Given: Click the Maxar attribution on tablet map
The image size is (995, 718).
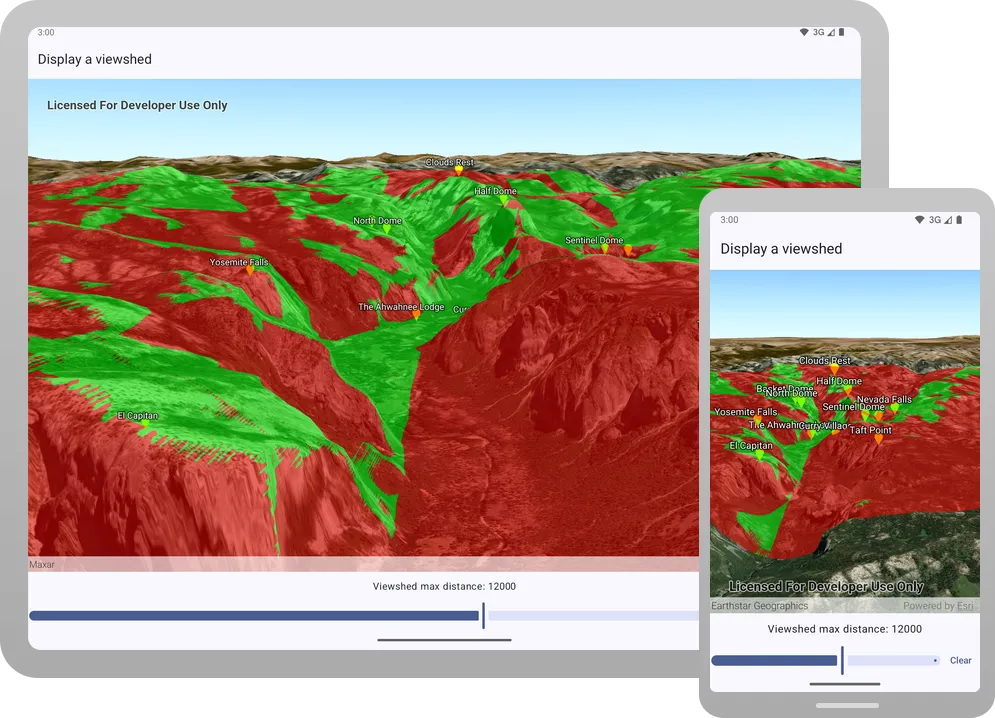Looking at the screenshot, I should (42, 564).
